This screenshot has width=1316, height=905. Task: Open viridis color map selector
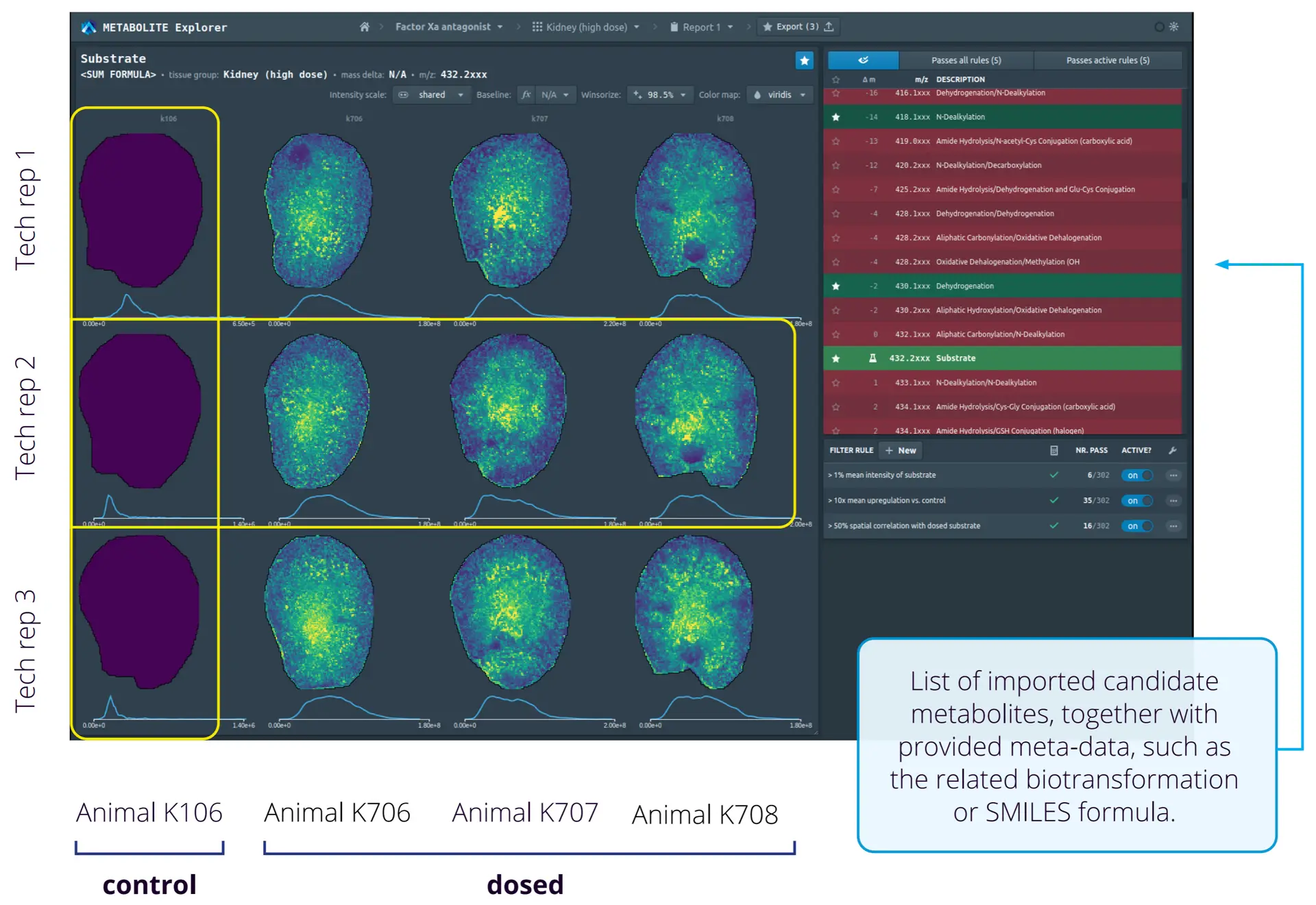779,95
